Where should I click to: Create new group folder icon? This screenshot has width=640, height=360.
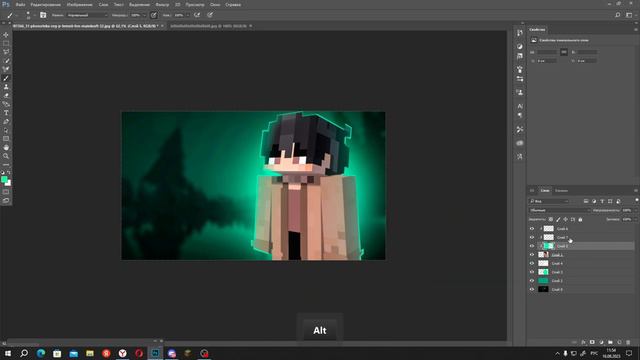(x=610, y=342)
